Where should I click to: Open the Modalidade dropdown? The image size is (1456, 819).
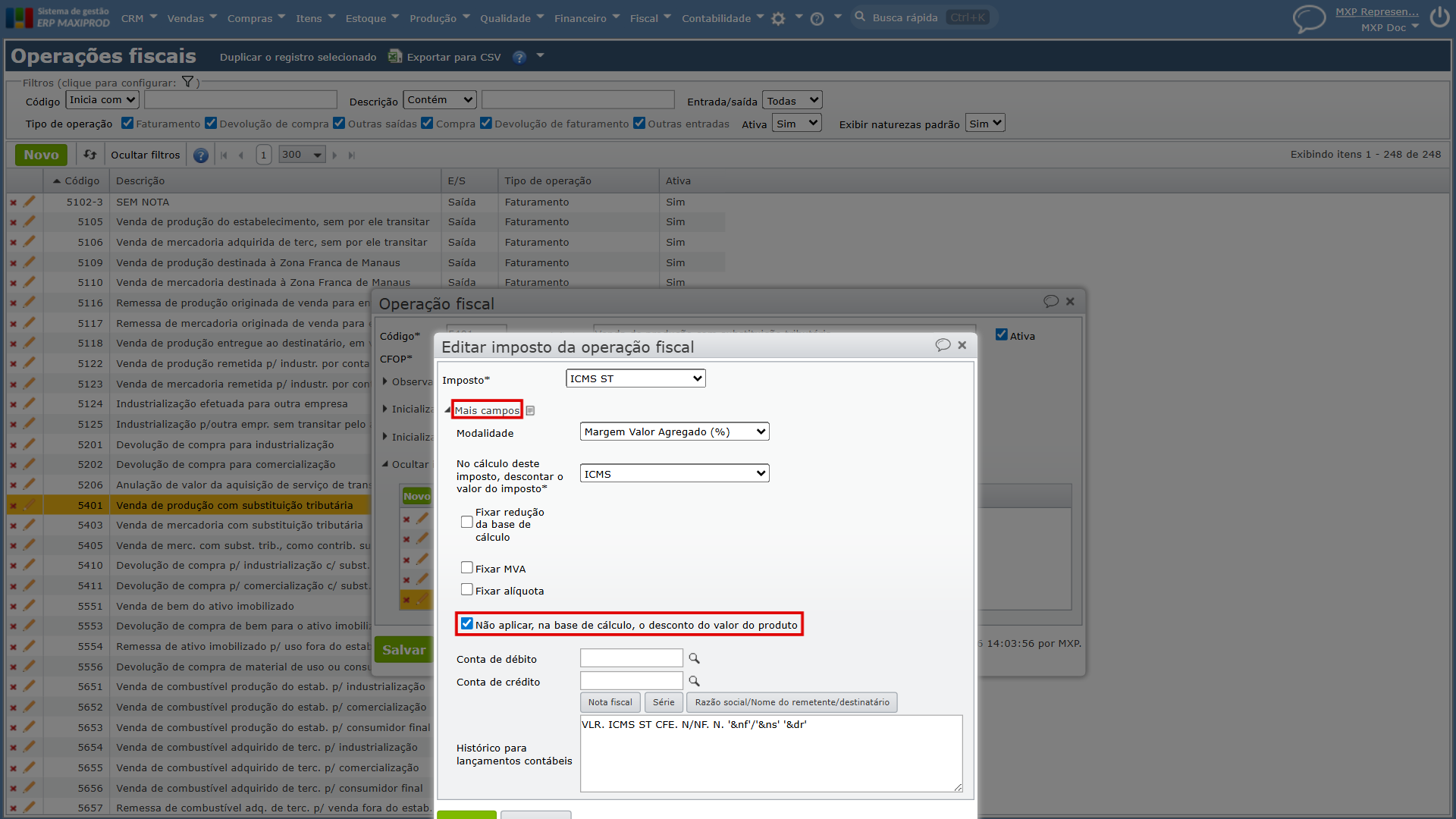pos(674,431)
